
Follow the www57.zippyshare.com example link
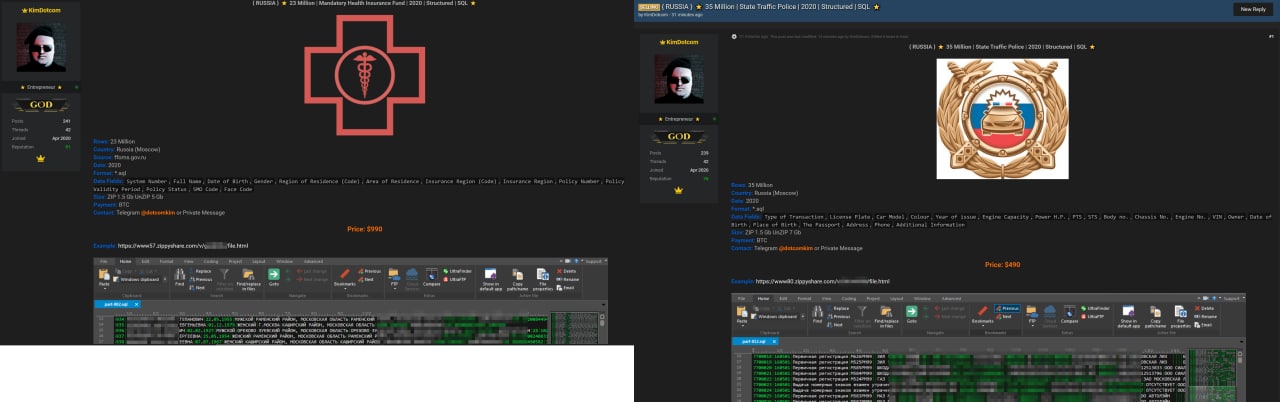[182, 245]
